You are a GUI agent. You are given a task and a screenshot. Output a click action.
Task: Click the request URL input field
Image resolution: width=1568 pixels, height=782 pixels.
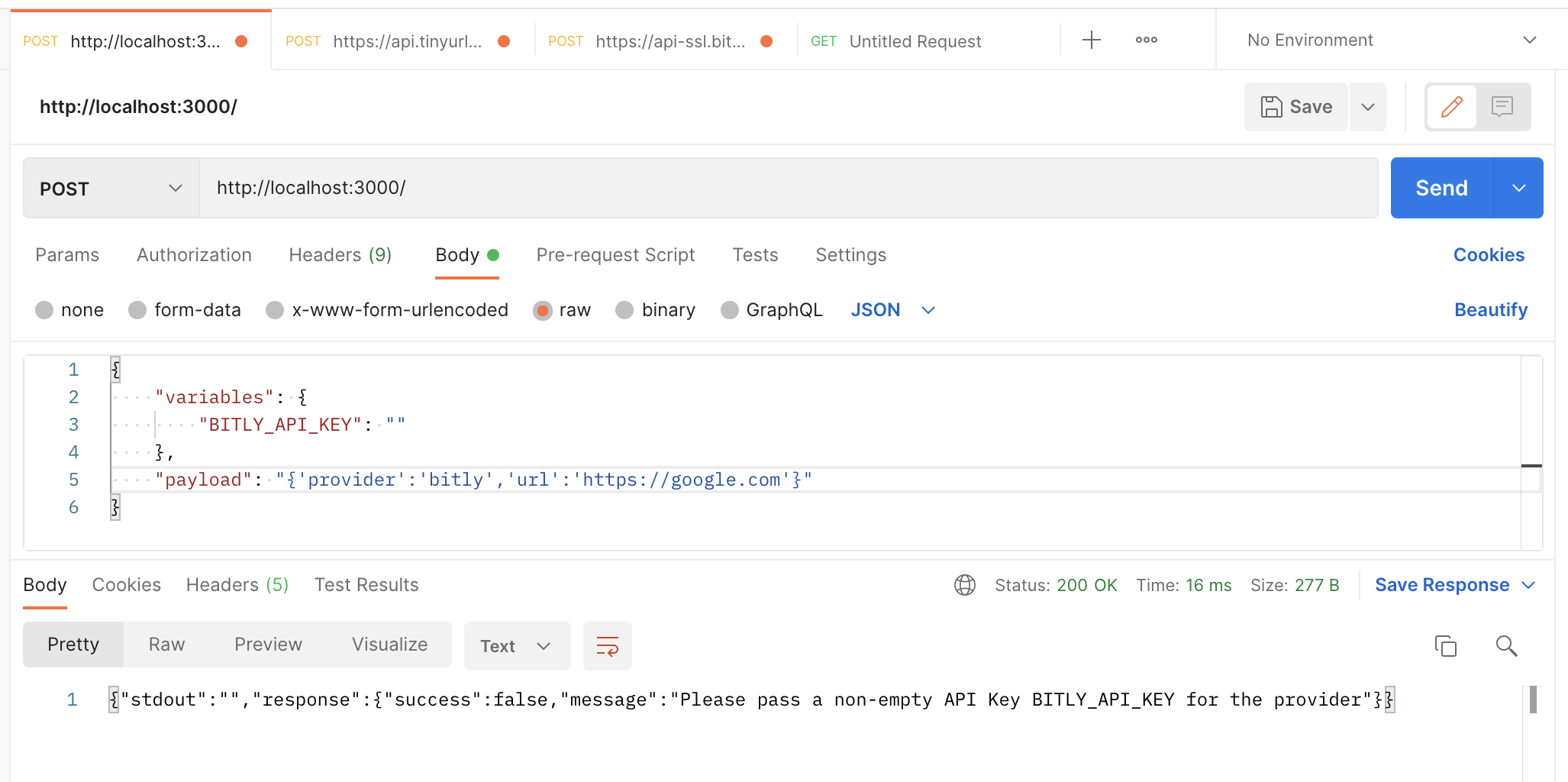786,189
